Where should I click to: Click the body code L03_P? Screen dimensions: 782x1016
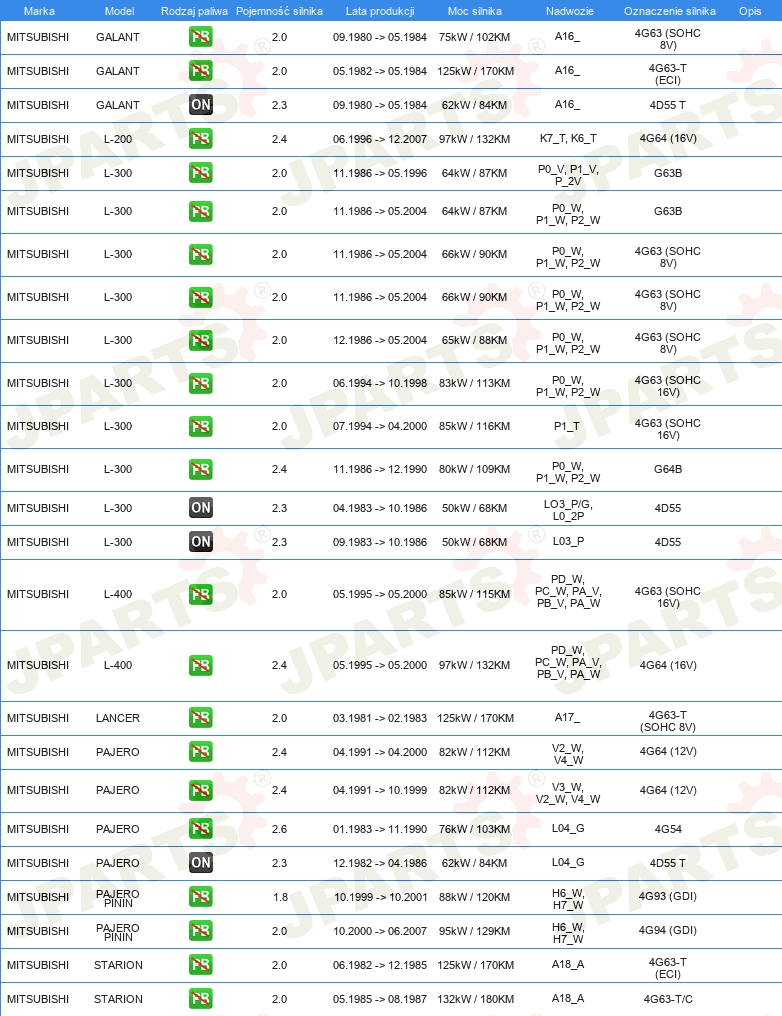click(568, 541)
